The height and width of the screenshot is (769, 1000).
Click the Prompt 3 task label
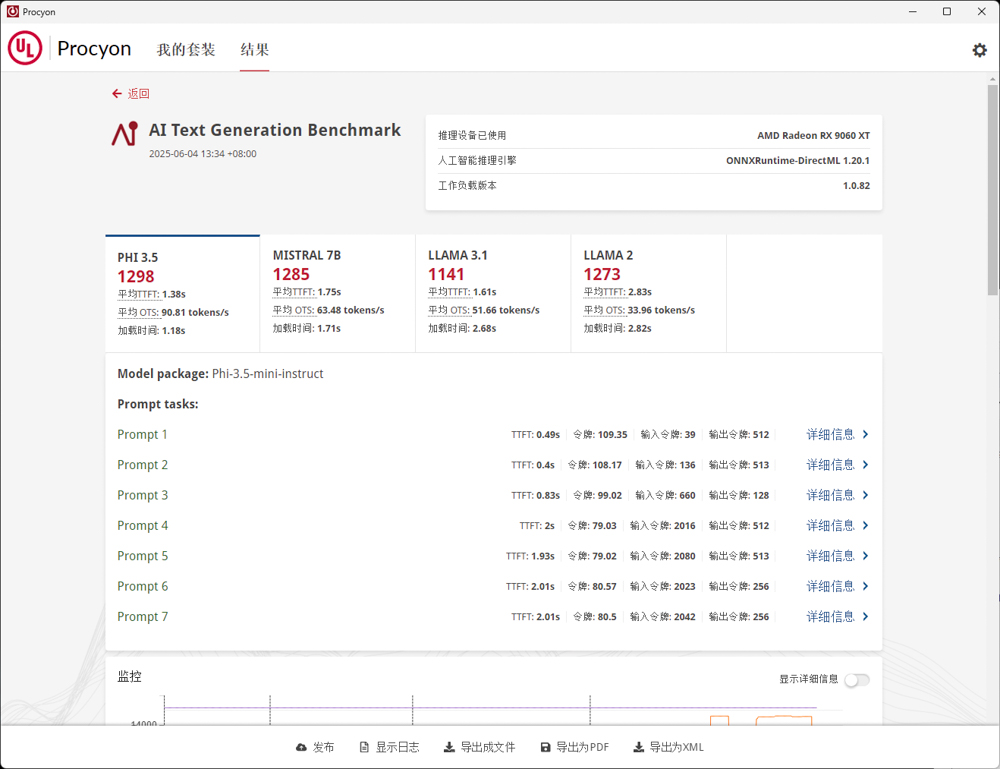point(142,495)
